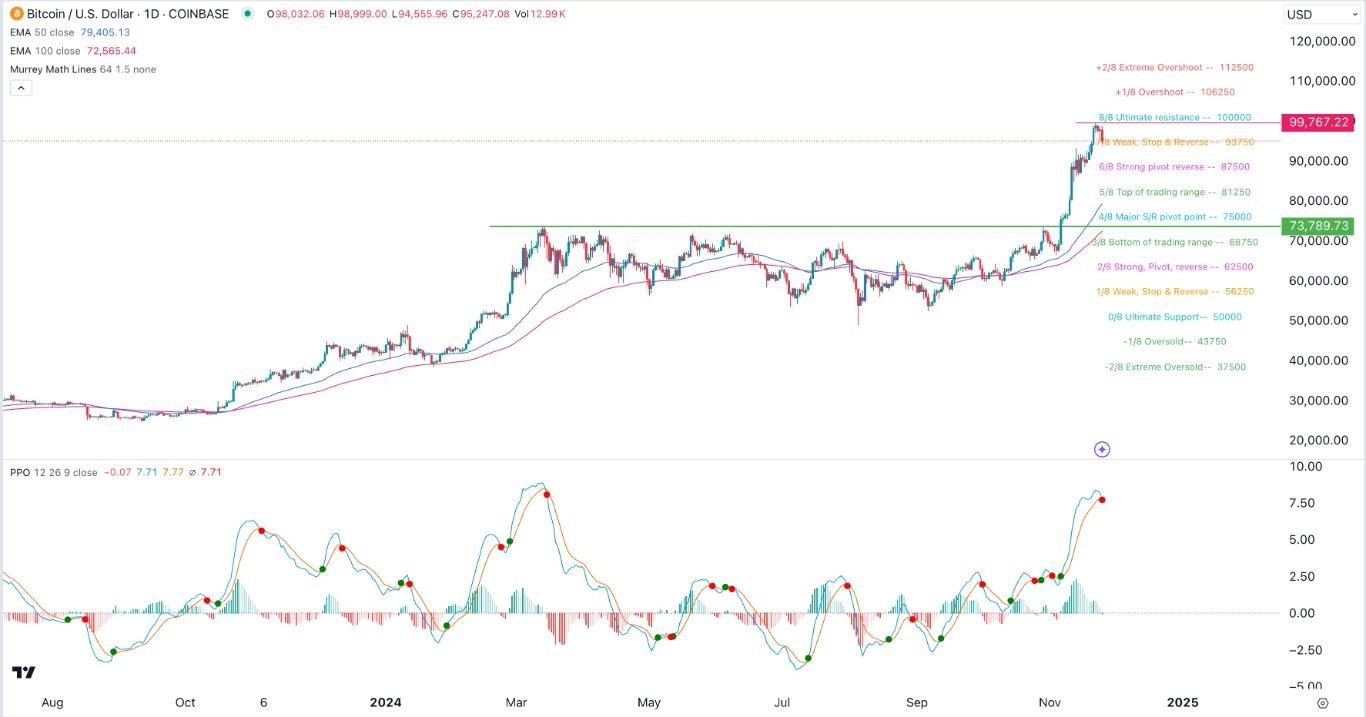
Task: Click the green 73,789.73 price label
Action: 1318,226
